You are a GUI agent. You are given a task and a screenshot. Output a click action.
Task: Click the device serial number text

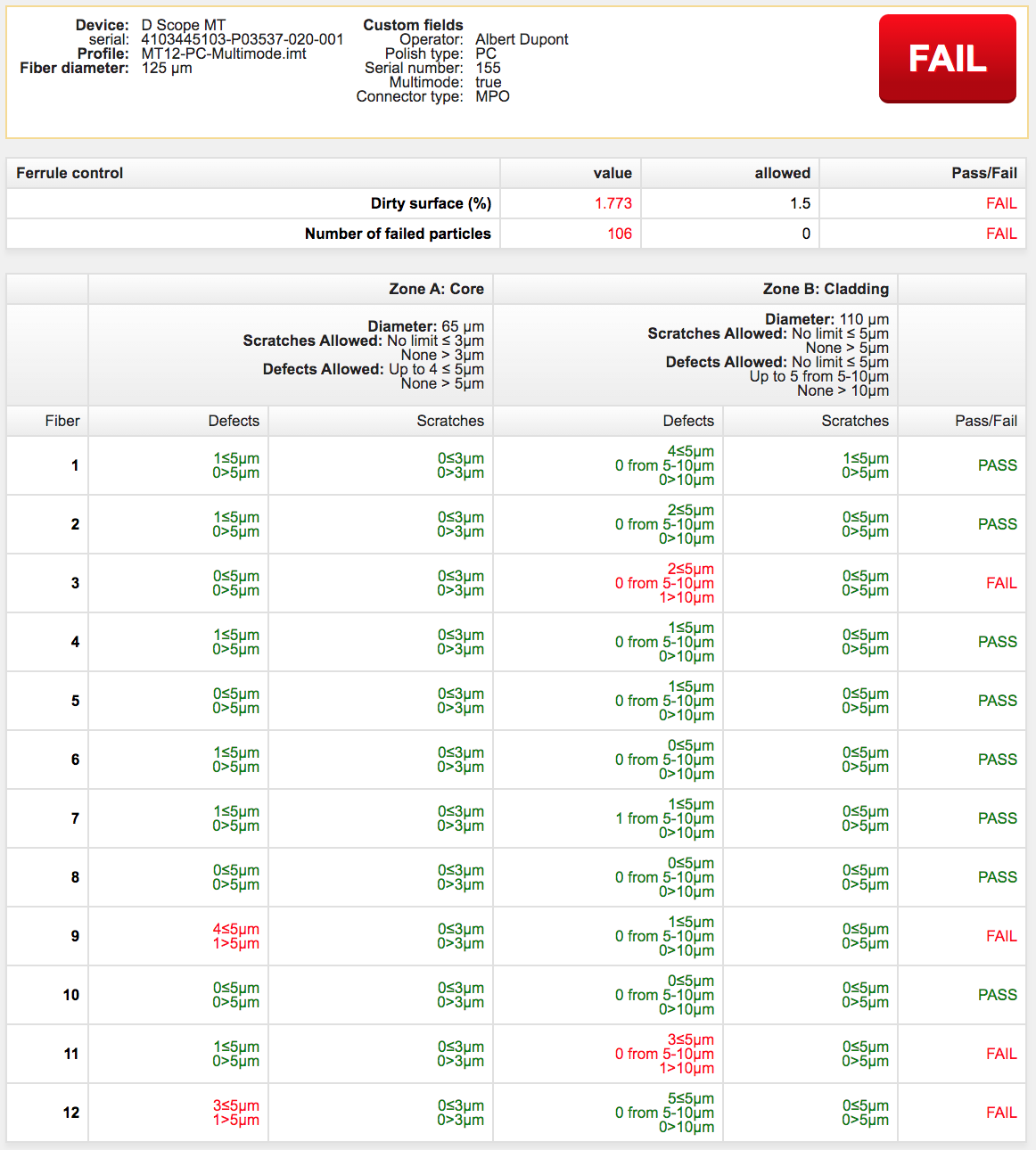tap(243, 39)
